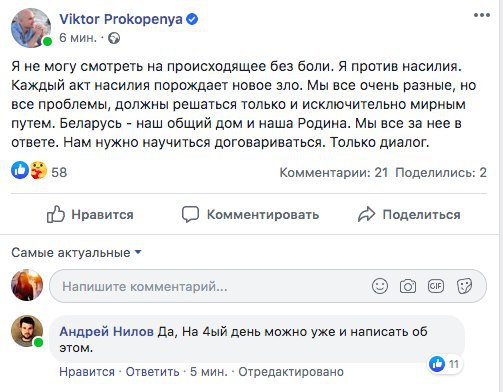Click the Комментировать button
503x392 pixels.
(x=250, y=214)
